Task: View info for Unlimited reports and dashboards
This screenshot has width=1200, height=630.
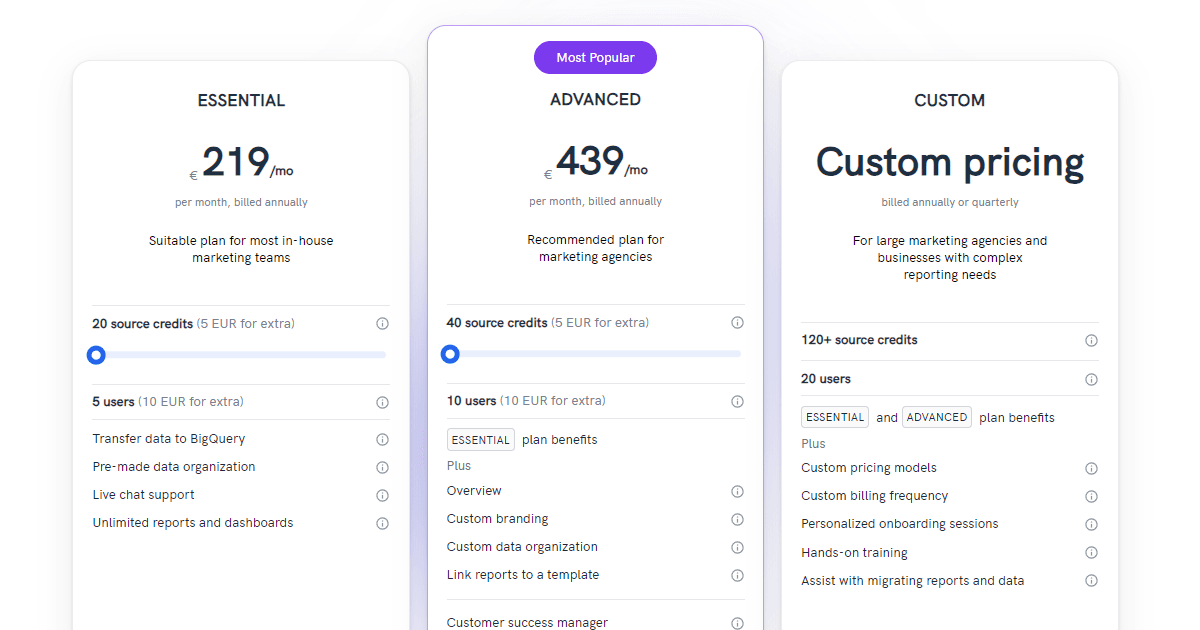Action: tap(382, 523)
